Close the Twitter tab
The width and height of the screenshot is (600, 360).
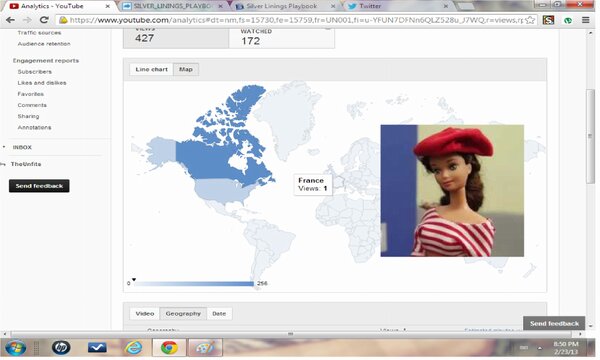[x=445, y=6]
